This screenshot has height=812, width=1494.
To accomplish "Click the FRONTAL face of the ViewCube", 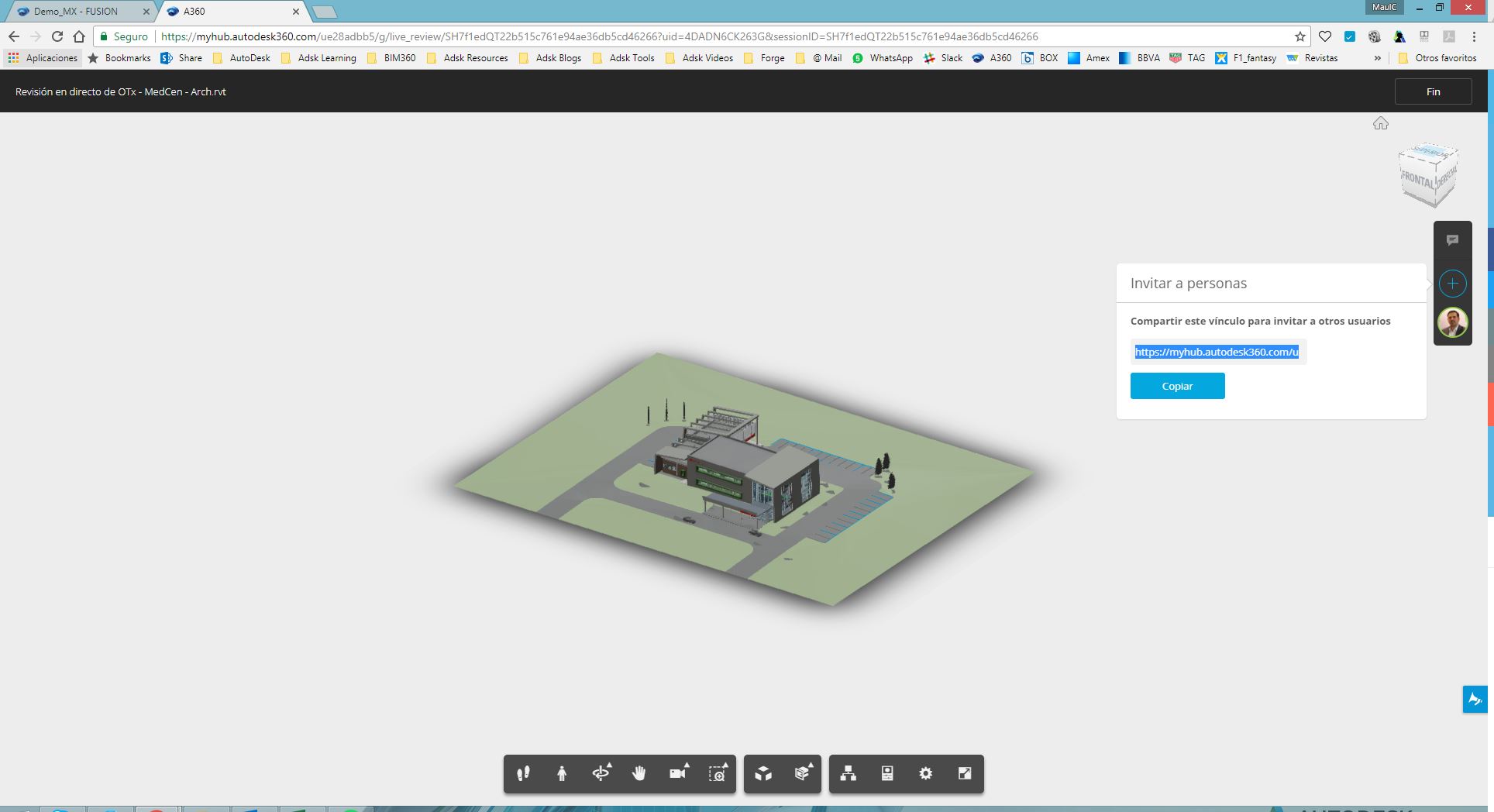I will click(x=1417, y=181).
